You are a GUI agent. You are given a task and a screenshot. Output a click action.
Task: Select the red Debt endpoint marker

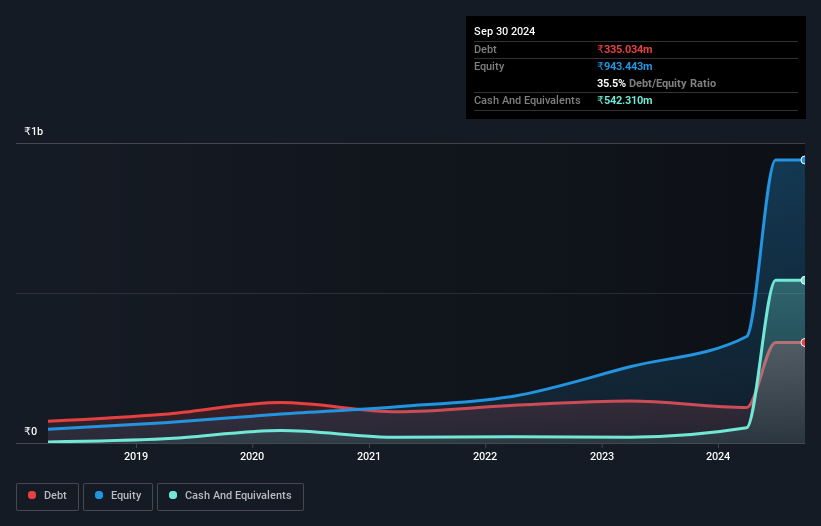pos(804,342)
